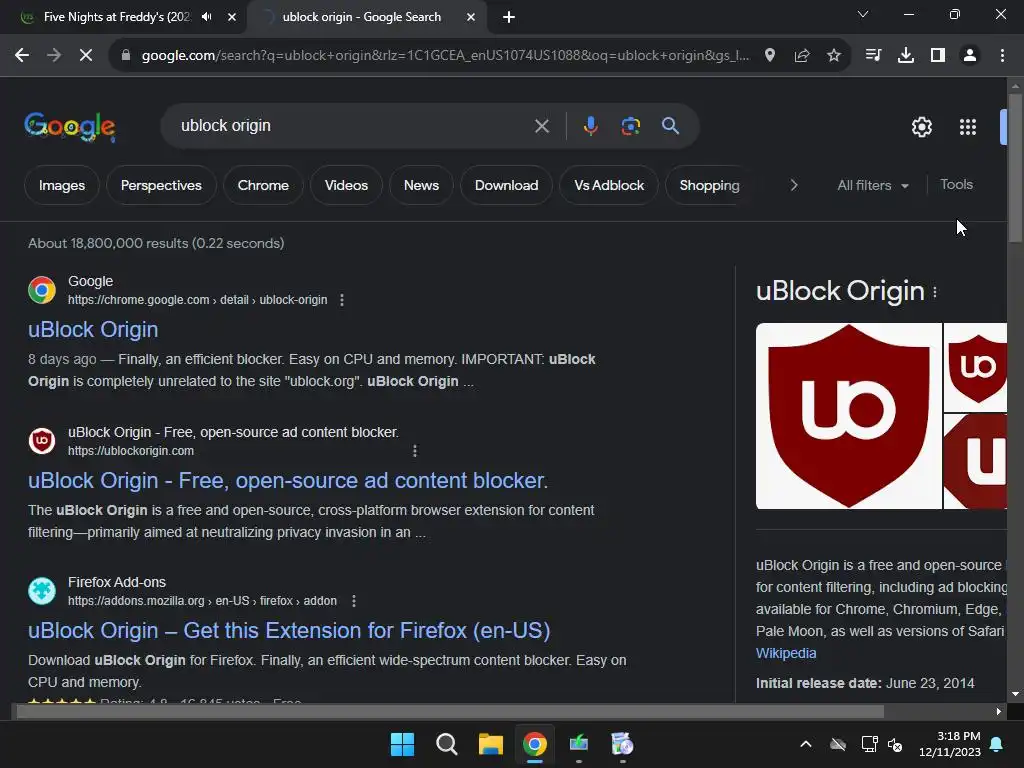1024x768 pixels.
Task: Bookmark this page with the star icon
Action: tap(834, 56)
